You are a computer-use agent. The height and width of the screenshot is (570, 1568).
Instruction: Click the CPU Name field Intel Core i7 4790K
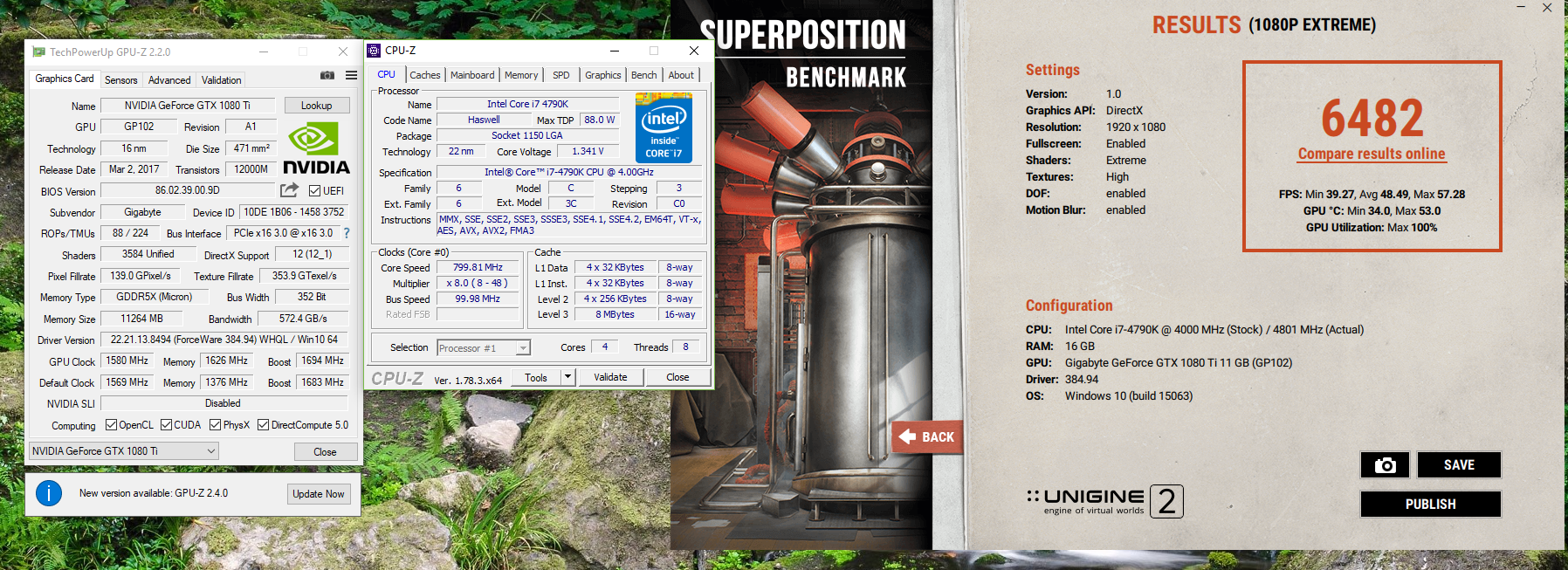[528, 104]
